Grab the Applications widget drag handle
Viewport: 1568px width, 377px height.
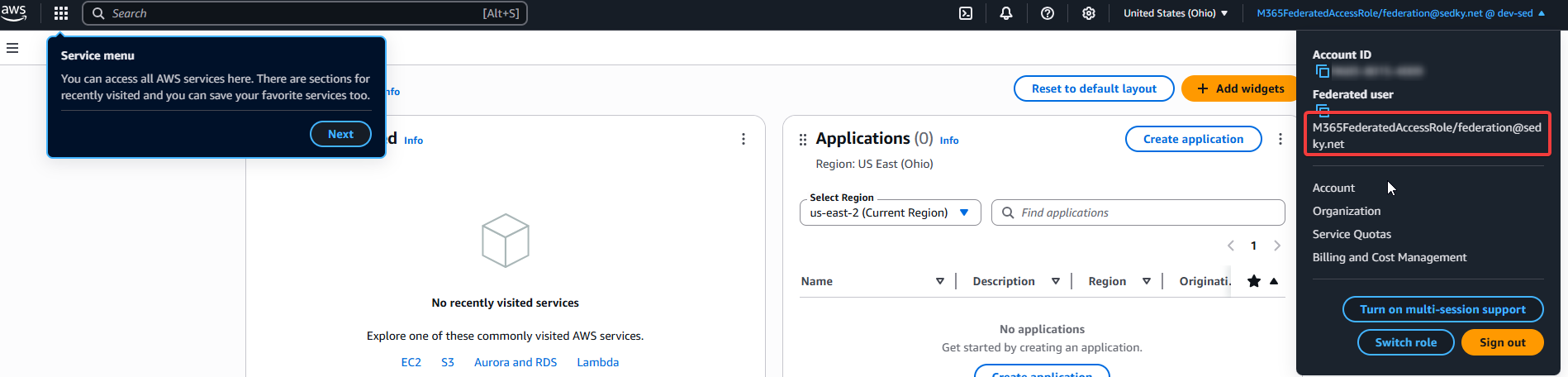click(803, 140)
